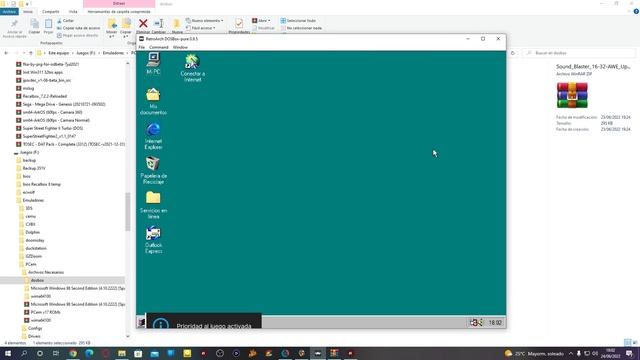
Task: Click WinRAR archive thumbnail in preview pane
Action: 572,95
